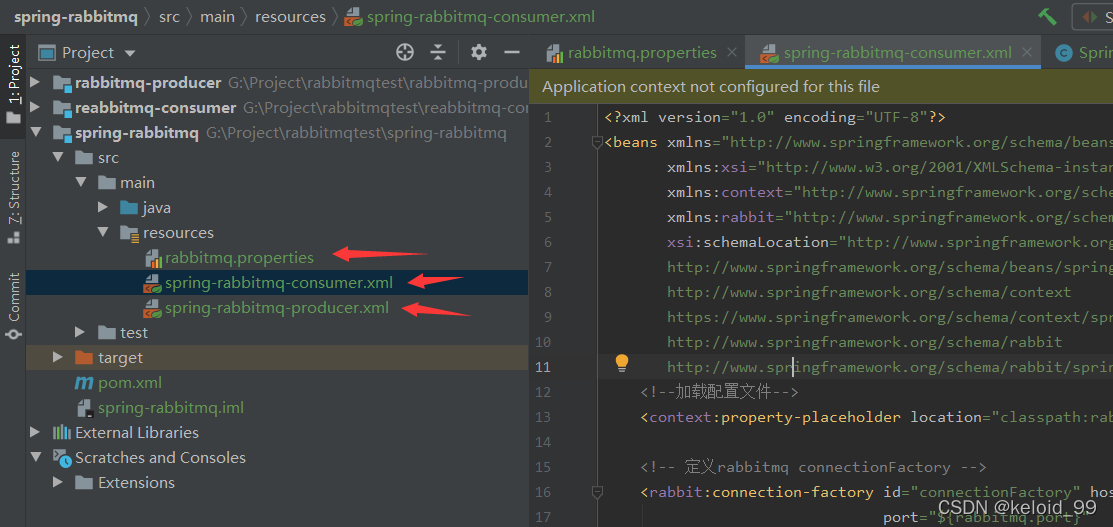1113x527 pixels.
Task: Collapse the resources folder
Action: pyautogui.click(x=104, y=233)
